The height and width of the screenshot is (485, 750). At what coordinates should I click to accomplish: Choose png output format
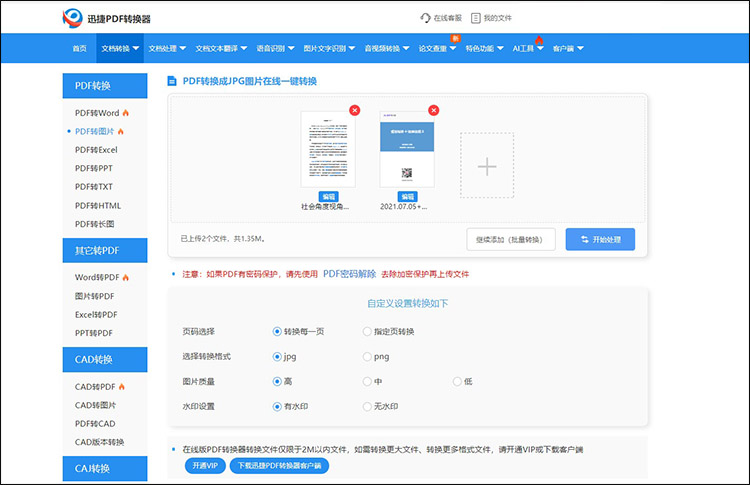pos(366,356)
